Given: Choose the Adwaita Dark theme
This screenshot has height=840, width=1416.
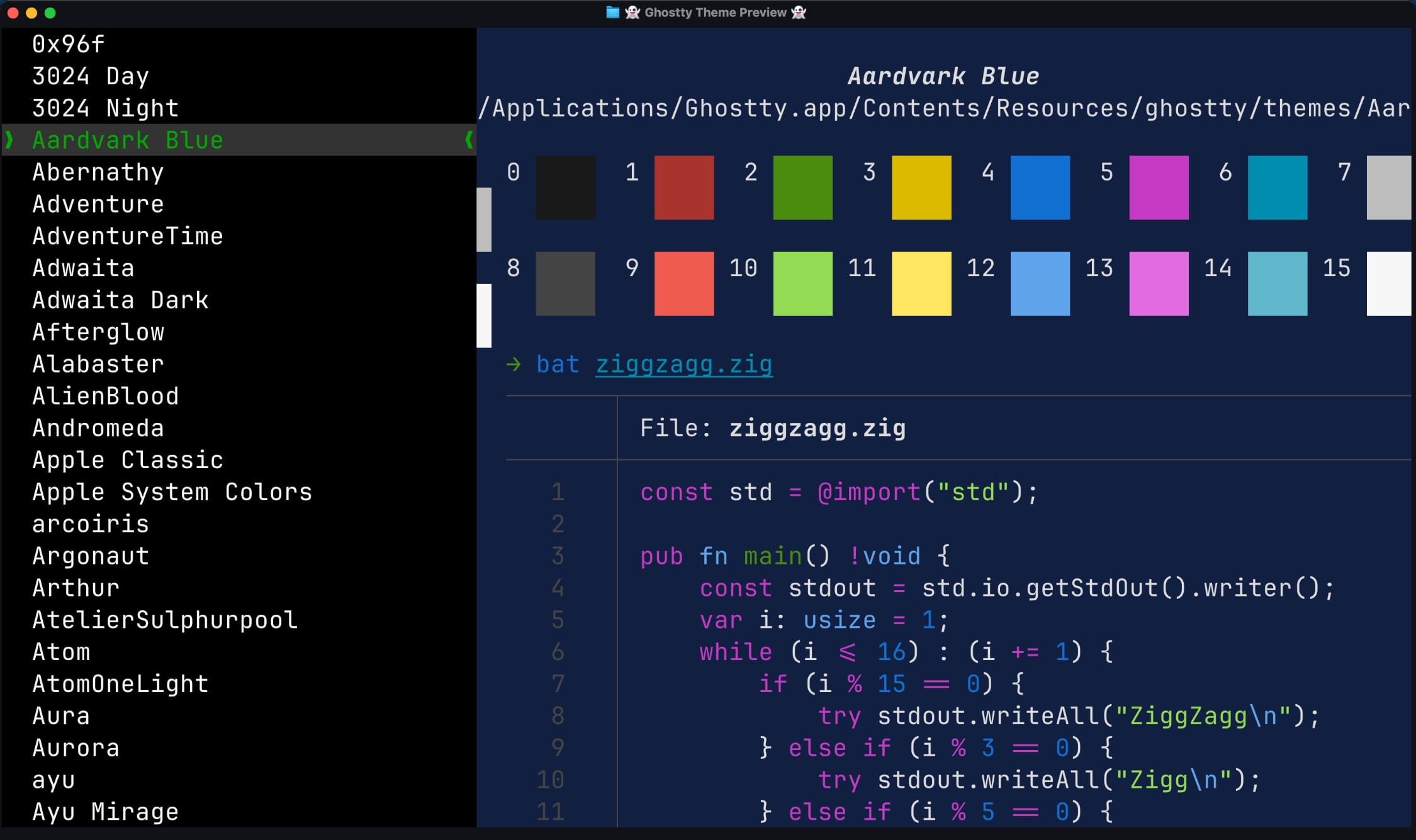Looking at the screenshot, I should [x=120, y=300].
